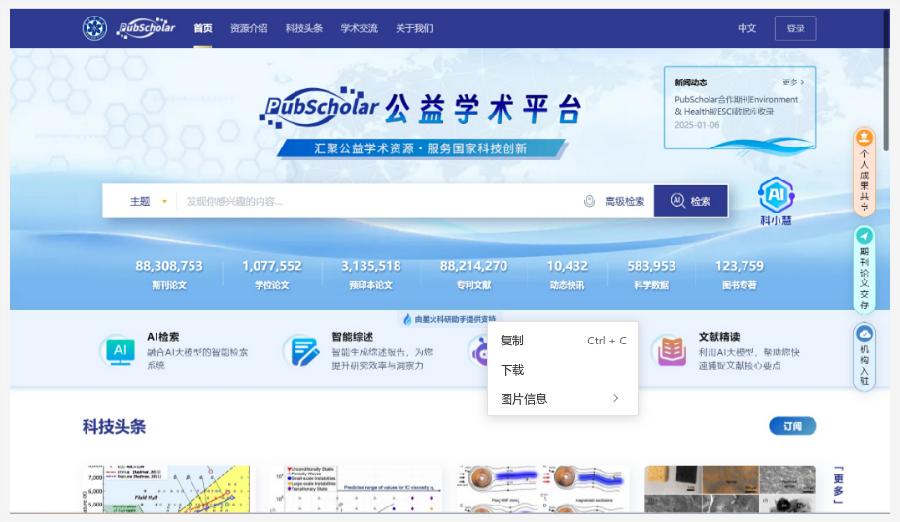Screen dimensions: 900x522
Task: Open 期刊论文交存 from the side panel
Action: click(x=865, y=268)
